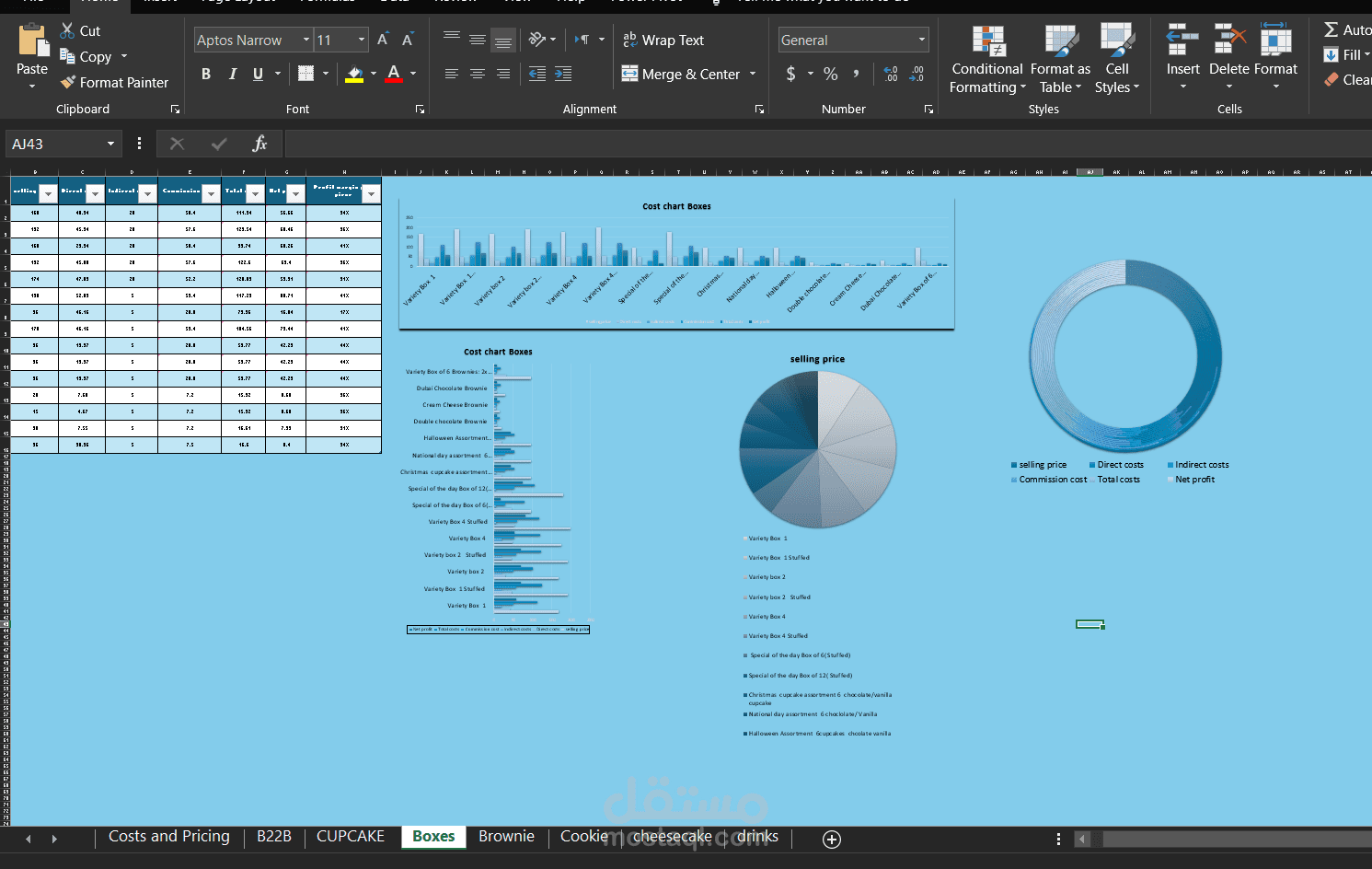Viewport: 1372px width, 869px height.
Task: Click the Insert Function fx icon
Action: point(259,144)
